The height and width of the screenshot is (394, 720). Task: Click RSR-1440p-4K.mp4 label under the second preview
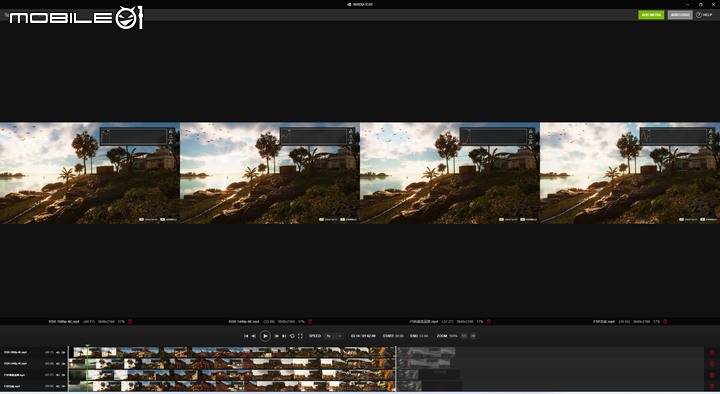pyautogui.click(x=244, y=321)
